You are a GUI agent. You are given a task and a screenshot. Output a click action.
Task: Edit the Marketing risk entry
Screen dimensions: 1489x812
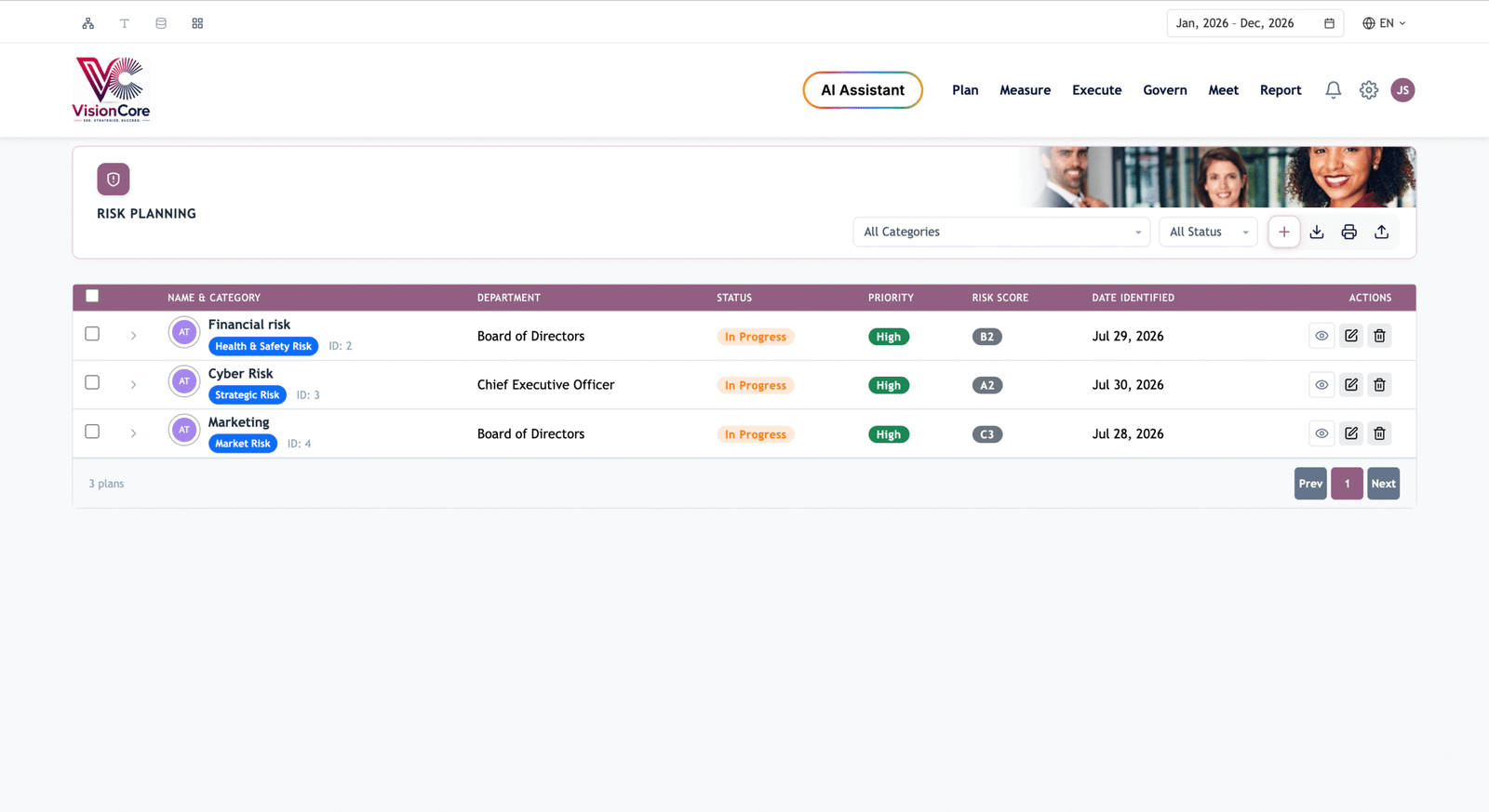(1351, 433)
